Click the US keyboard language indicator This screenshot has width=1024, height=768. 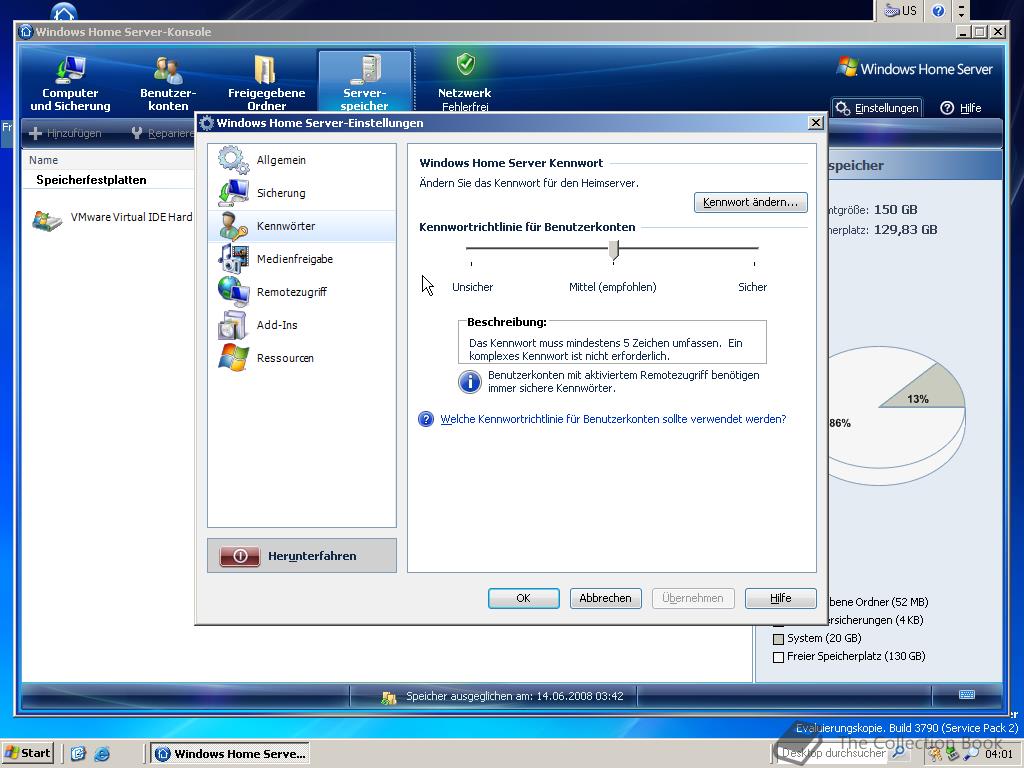[x=901, y=10]
